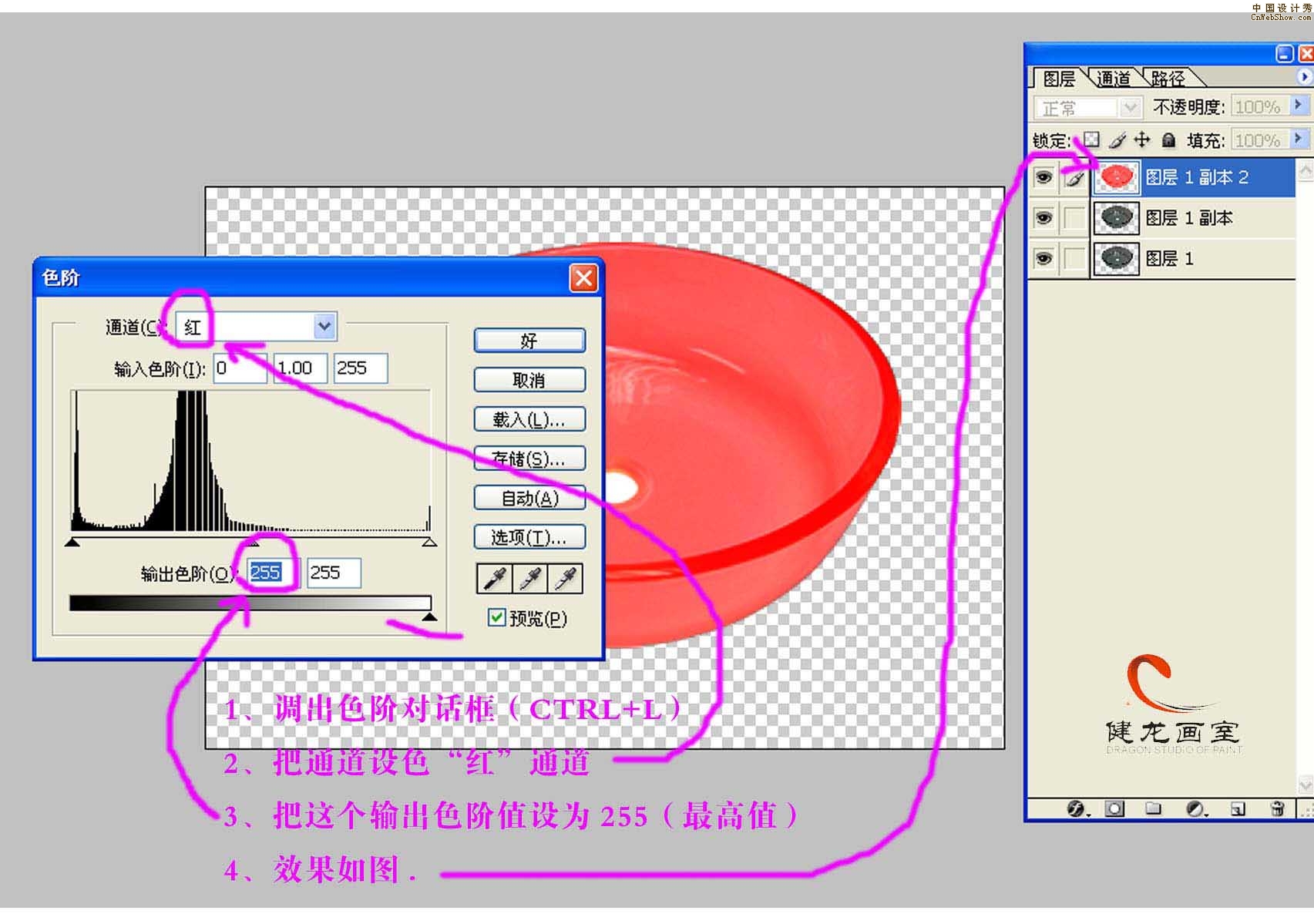Select the 图层 1 副本 layer thumbnail
Screen dimensions: 1314x924
pos(1116,218)
